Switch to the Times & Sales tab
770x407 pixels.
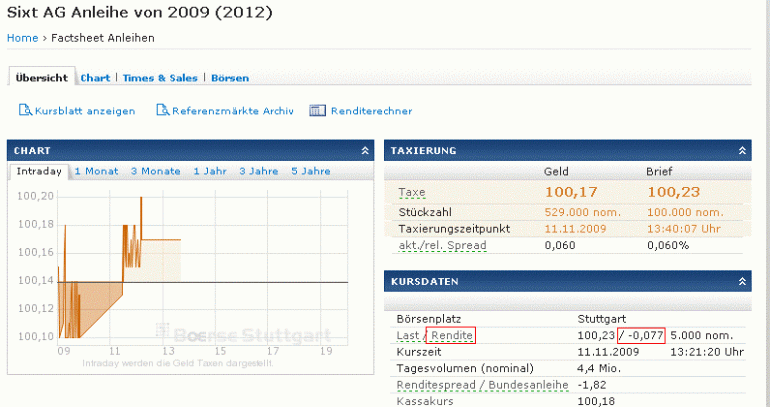tap(160, 78)
